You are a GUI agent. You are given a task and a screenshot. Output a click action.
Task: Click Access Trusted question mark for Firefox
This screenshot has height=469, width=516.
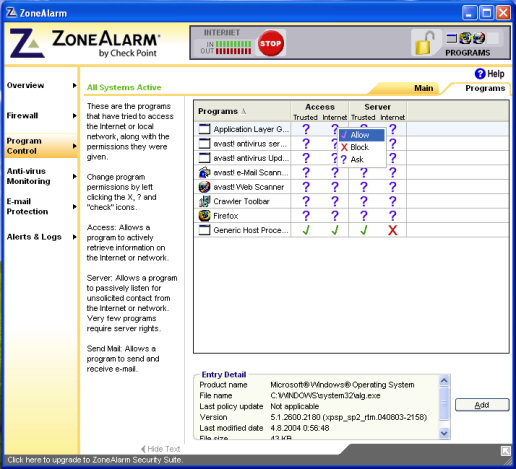(x=306, y=216)
